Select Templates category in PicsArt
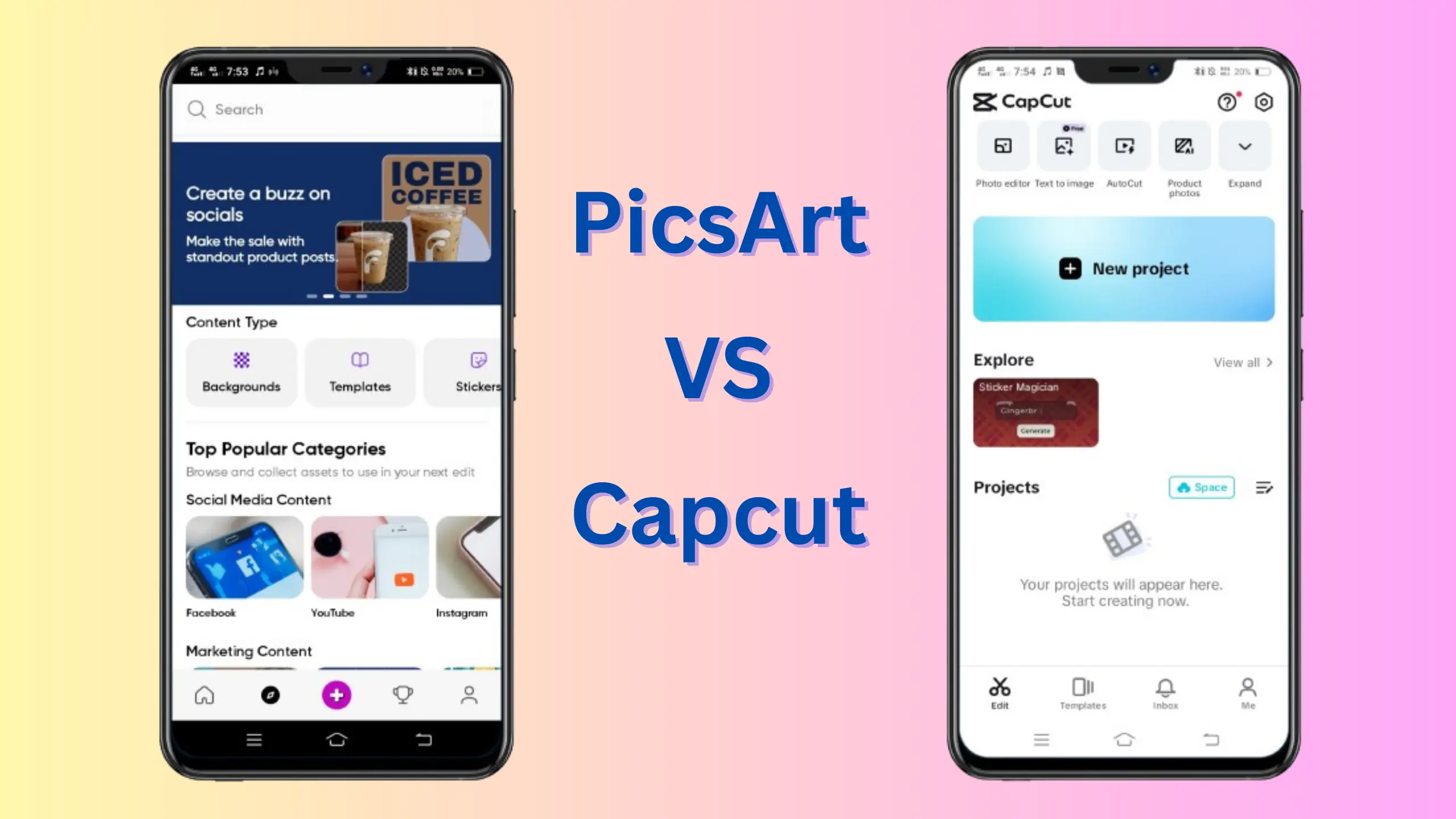This screenshot has height=819, width=1456. click(x=359, y=370)
